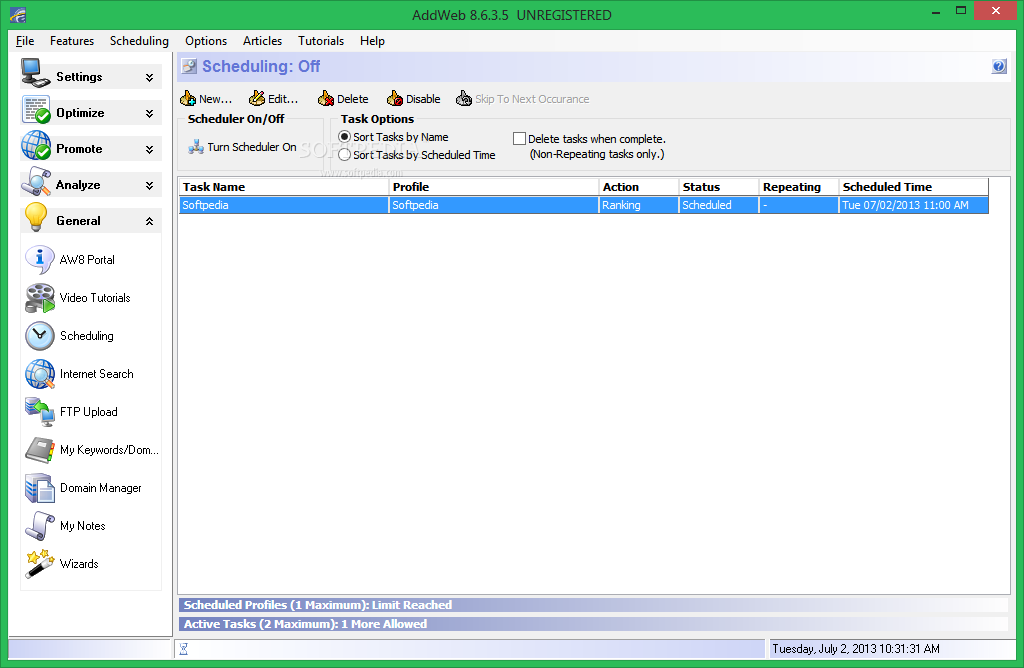1024x668 pixels.
Task: Click the Turn Scheduler On icon
Action: tap(196, 147)
